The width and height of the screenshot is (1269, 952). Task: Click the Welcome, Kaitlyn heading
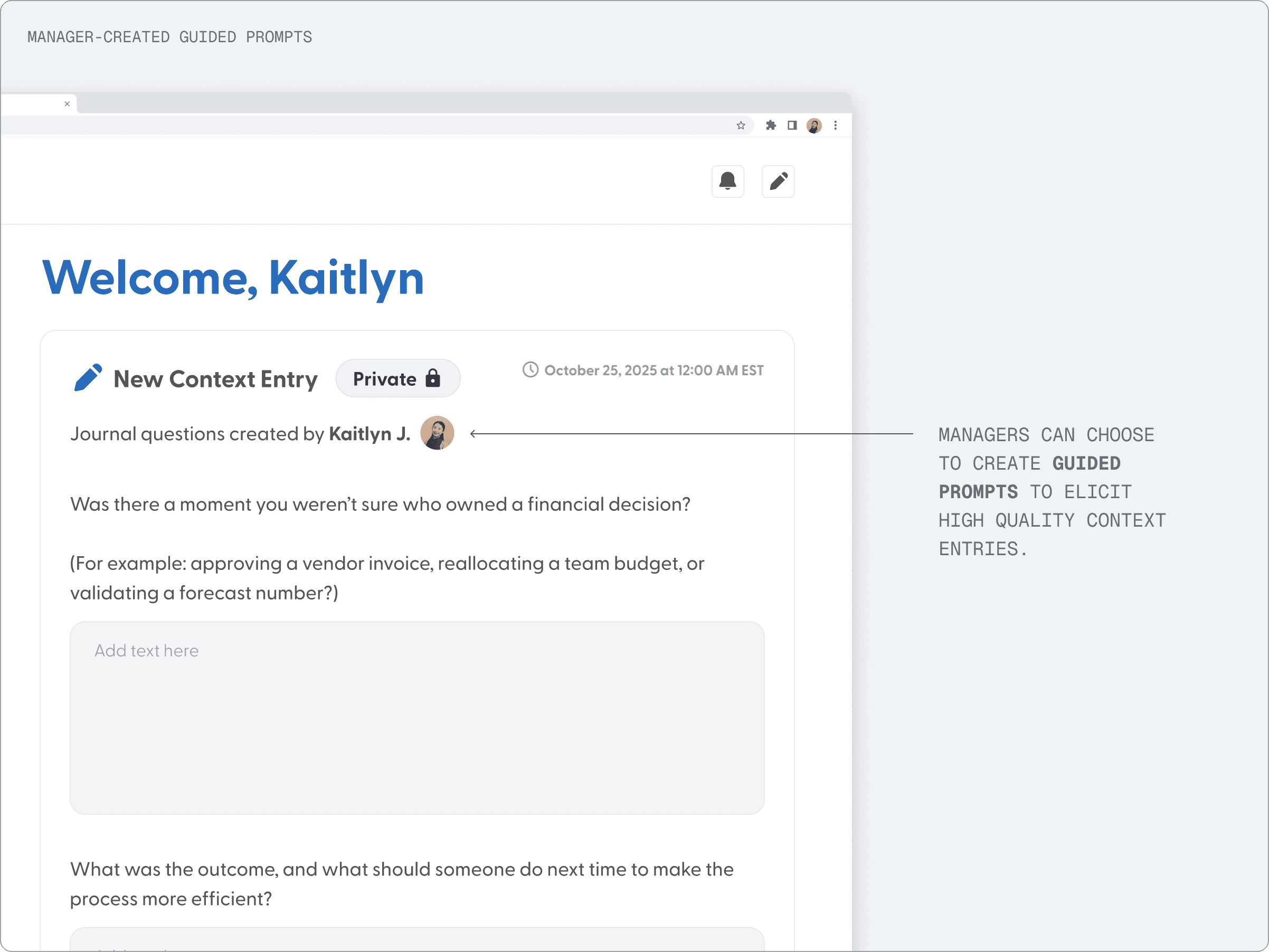233,278
